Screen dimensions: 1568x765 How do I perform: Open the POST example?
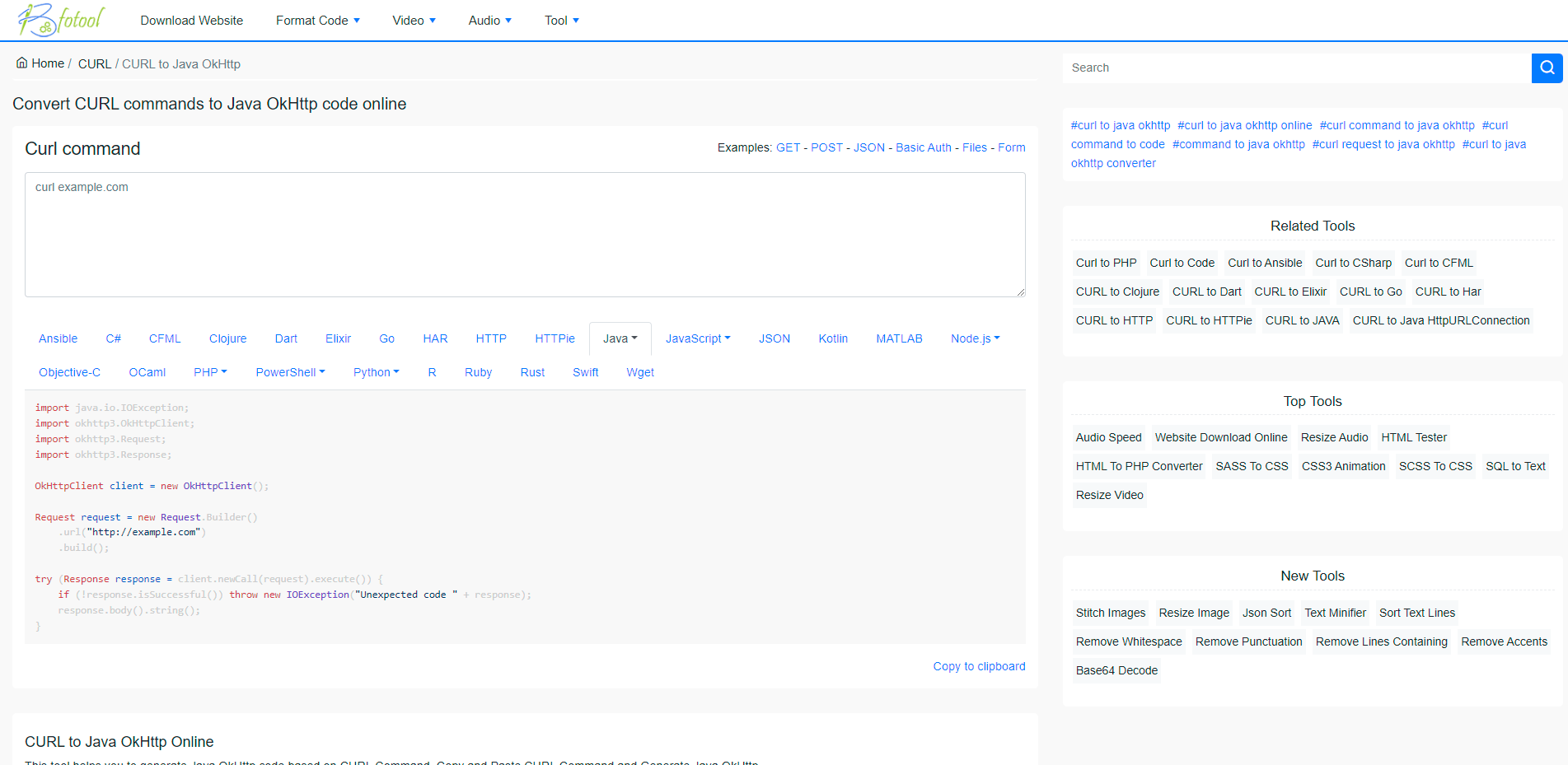(x=826, y=147)
